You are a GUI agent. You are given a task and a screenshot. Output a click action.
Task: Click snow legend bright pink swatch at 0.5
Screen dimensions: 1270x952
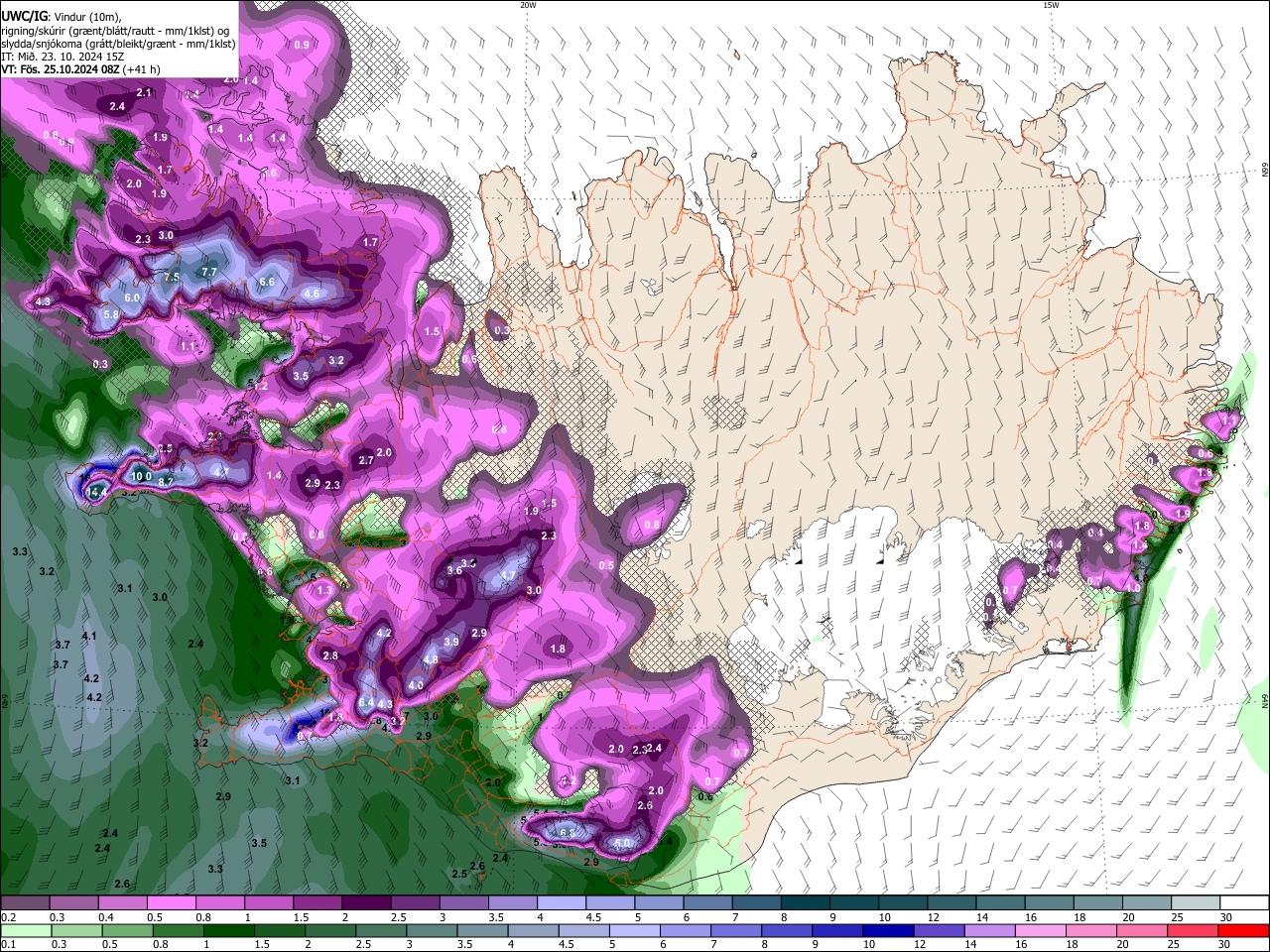tap(172, 903)
